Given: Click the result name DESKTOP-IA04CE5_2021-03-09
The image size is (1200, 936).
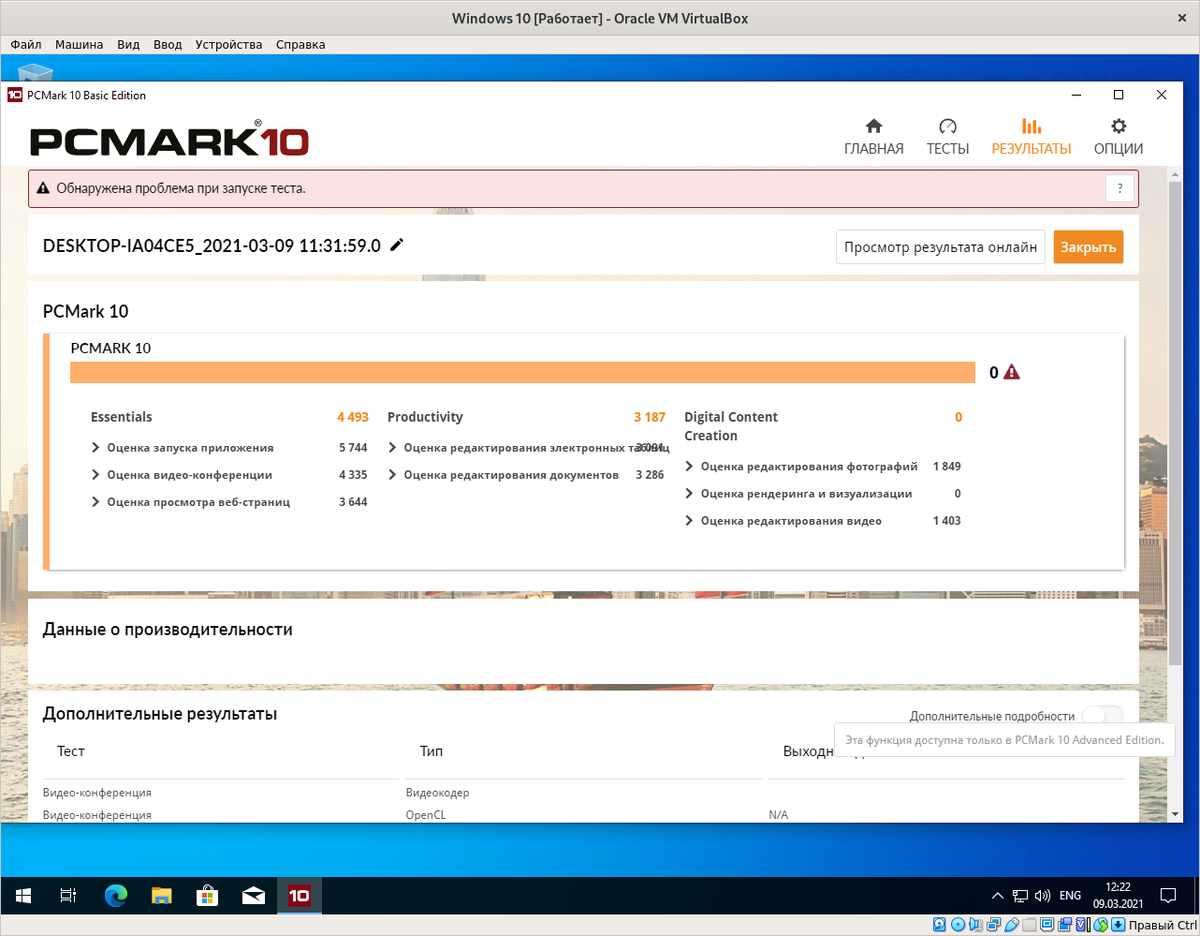Looking at the screenshot, I should (212, 246).
